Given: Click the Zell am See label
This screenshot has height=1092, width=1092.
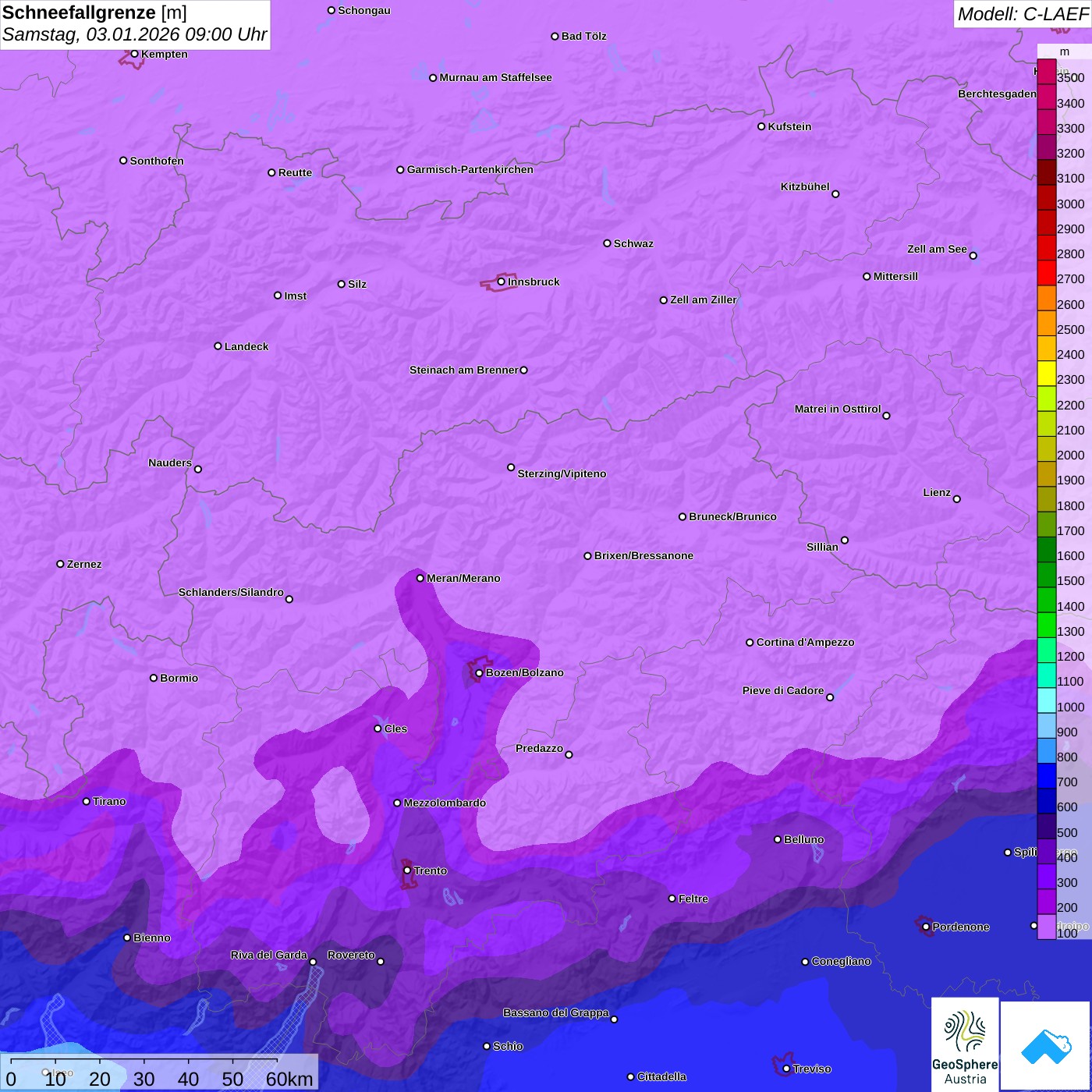Looking at the screenshot, I should (x=937, y=249).
